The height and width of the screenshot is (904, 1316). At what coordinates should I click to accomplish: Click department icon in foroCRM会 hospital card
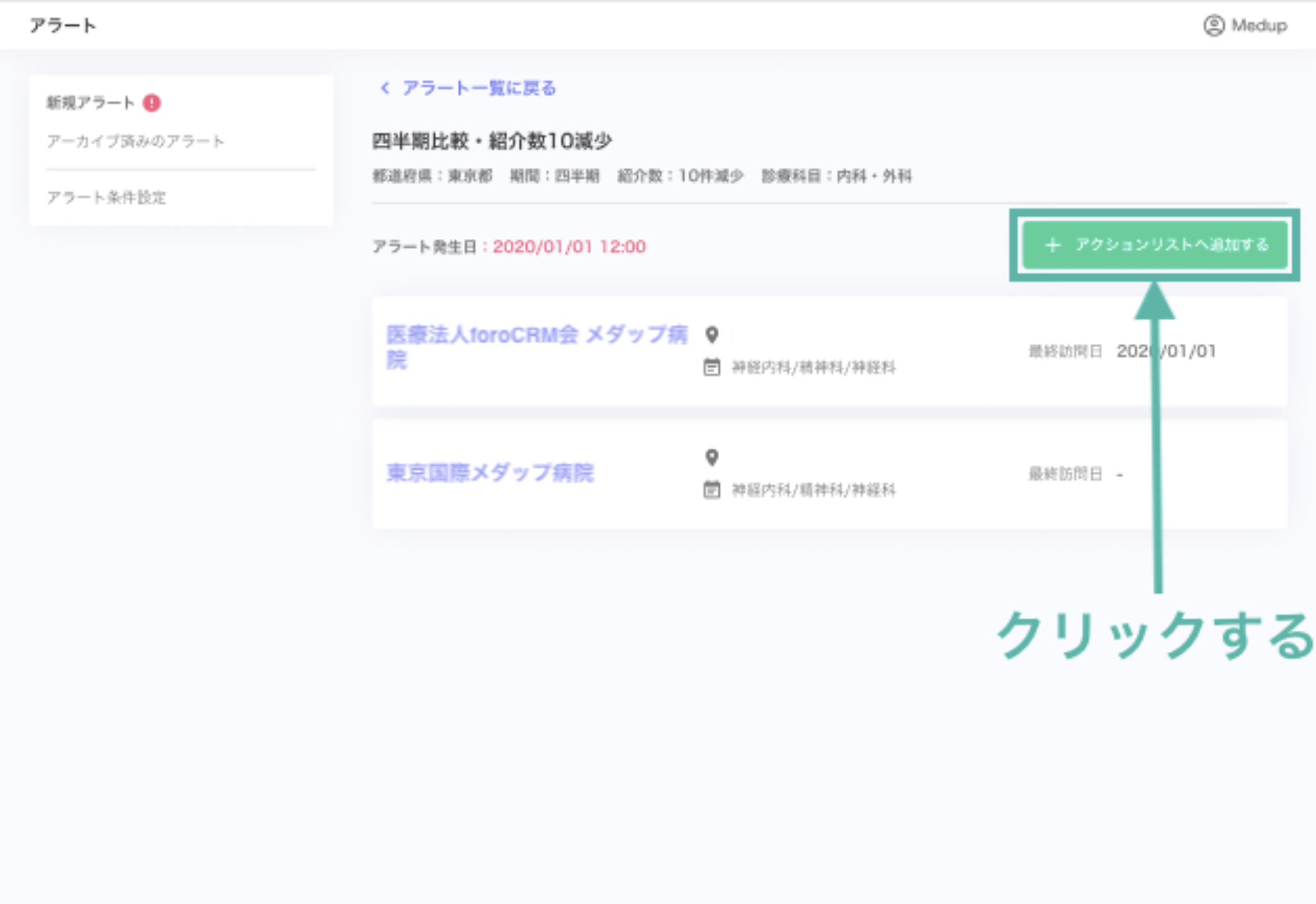(x=712, y=367)
